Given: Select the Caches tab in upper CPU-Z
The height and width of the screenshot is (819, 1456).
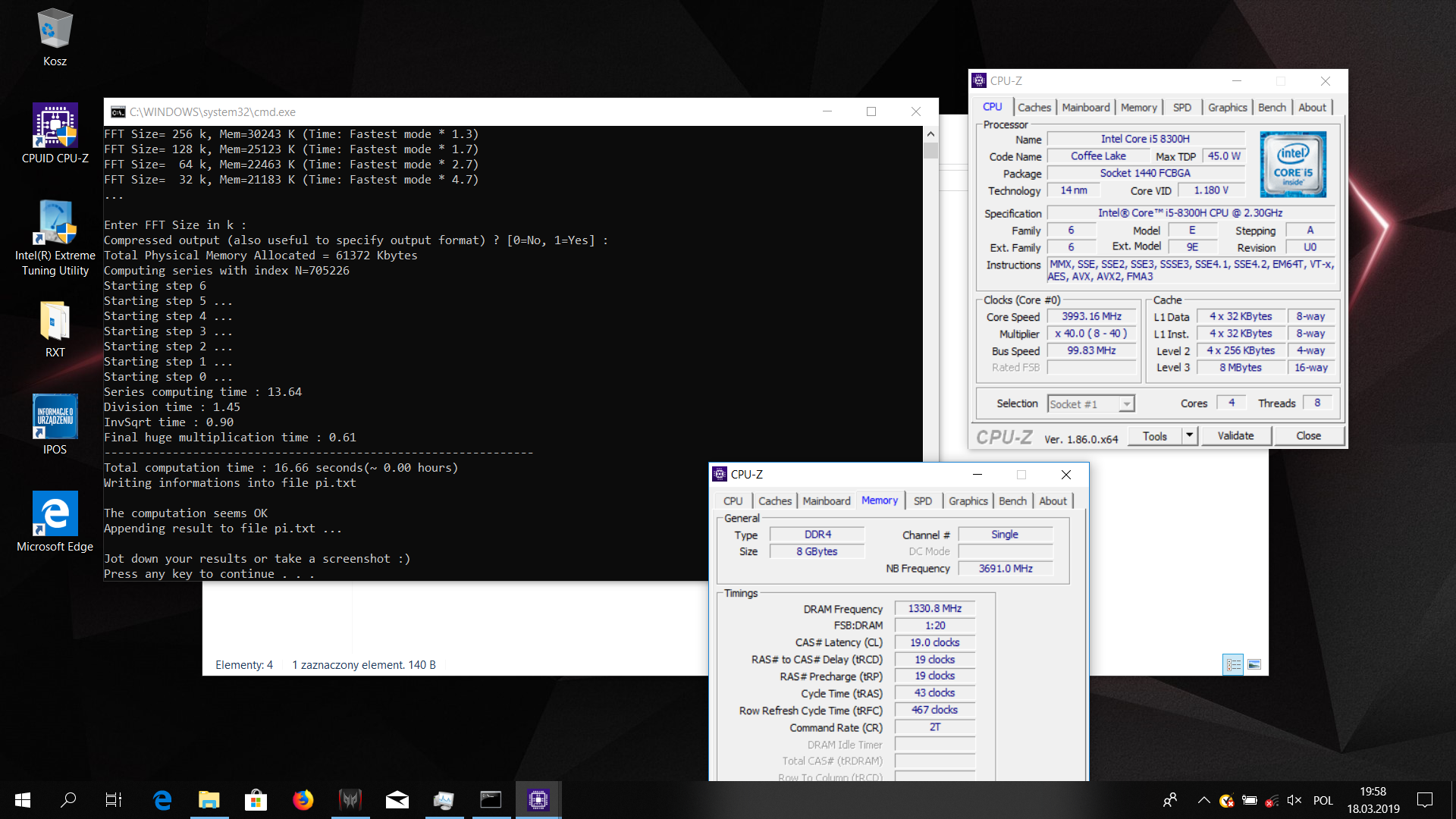Looking at the screenshot, I should tap(1034, 108).
